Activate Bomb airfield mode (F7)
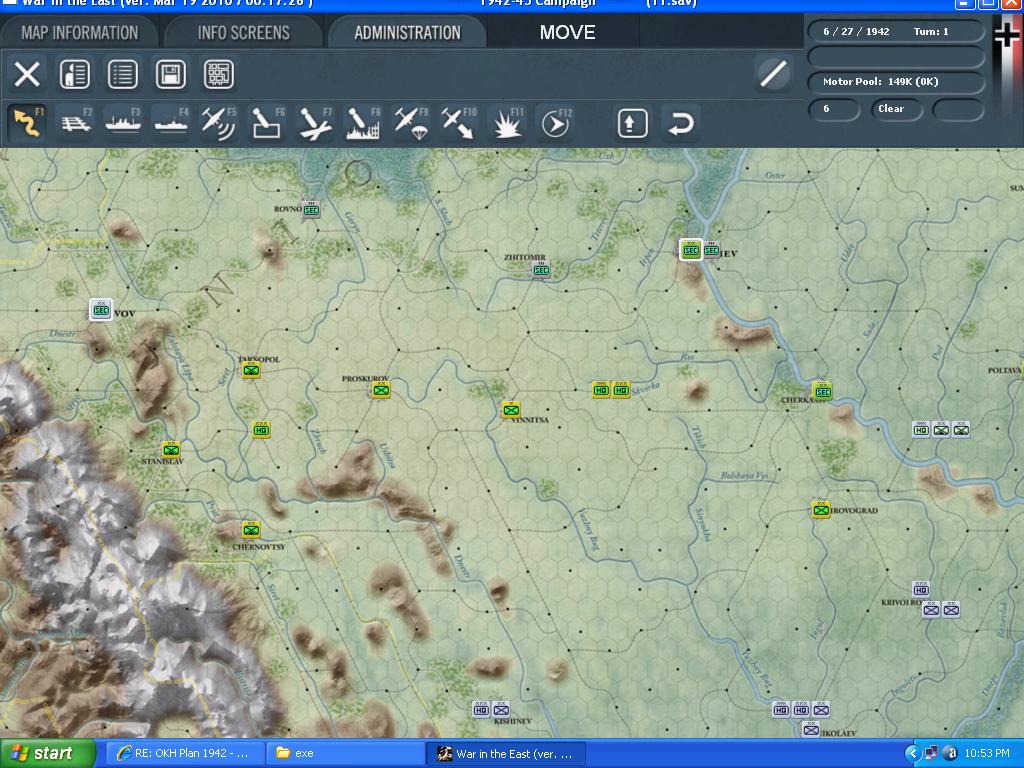Image resolution: width=1024 pixels, height=768 pixels. point(315,123)
